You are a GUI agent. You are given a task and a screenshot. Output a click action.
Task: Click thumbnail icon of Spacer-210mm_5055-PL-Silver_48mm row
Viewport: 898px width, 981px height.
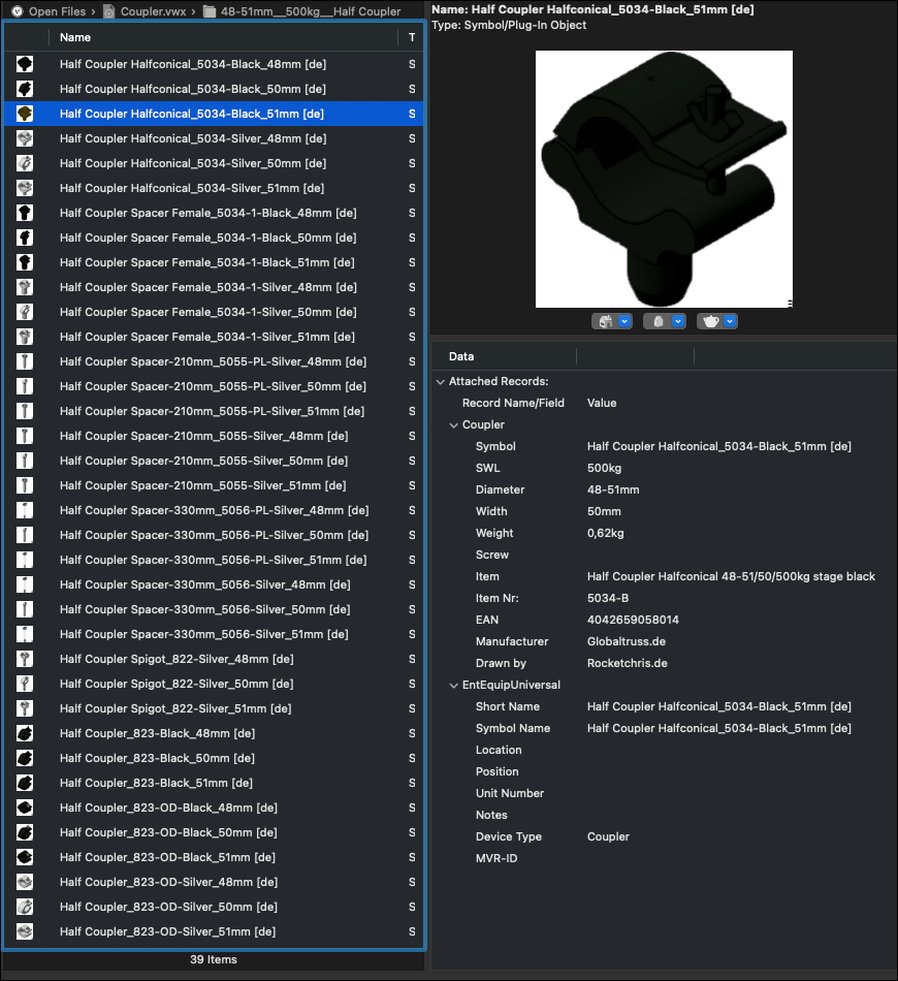pos(24,362)
